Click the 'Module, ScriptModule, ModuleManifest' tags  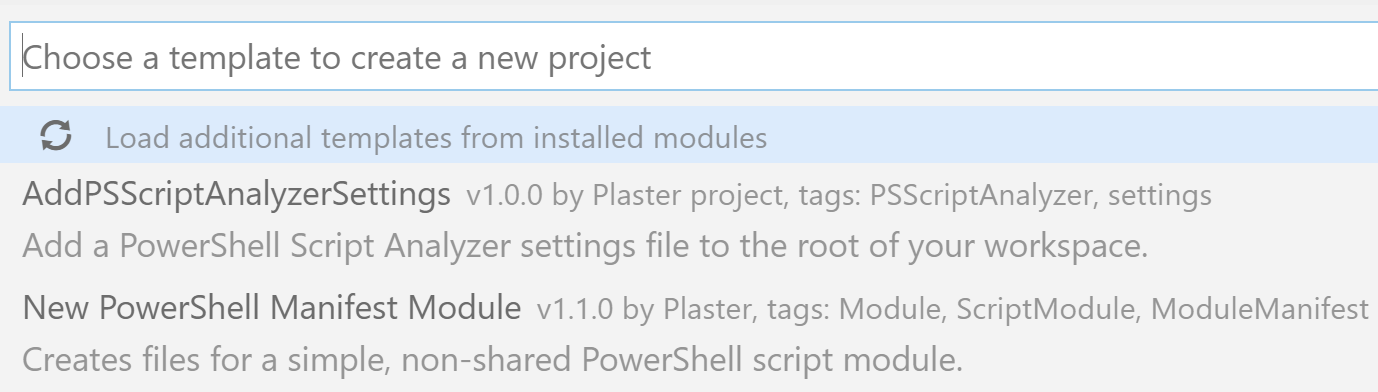(1103, 310)
